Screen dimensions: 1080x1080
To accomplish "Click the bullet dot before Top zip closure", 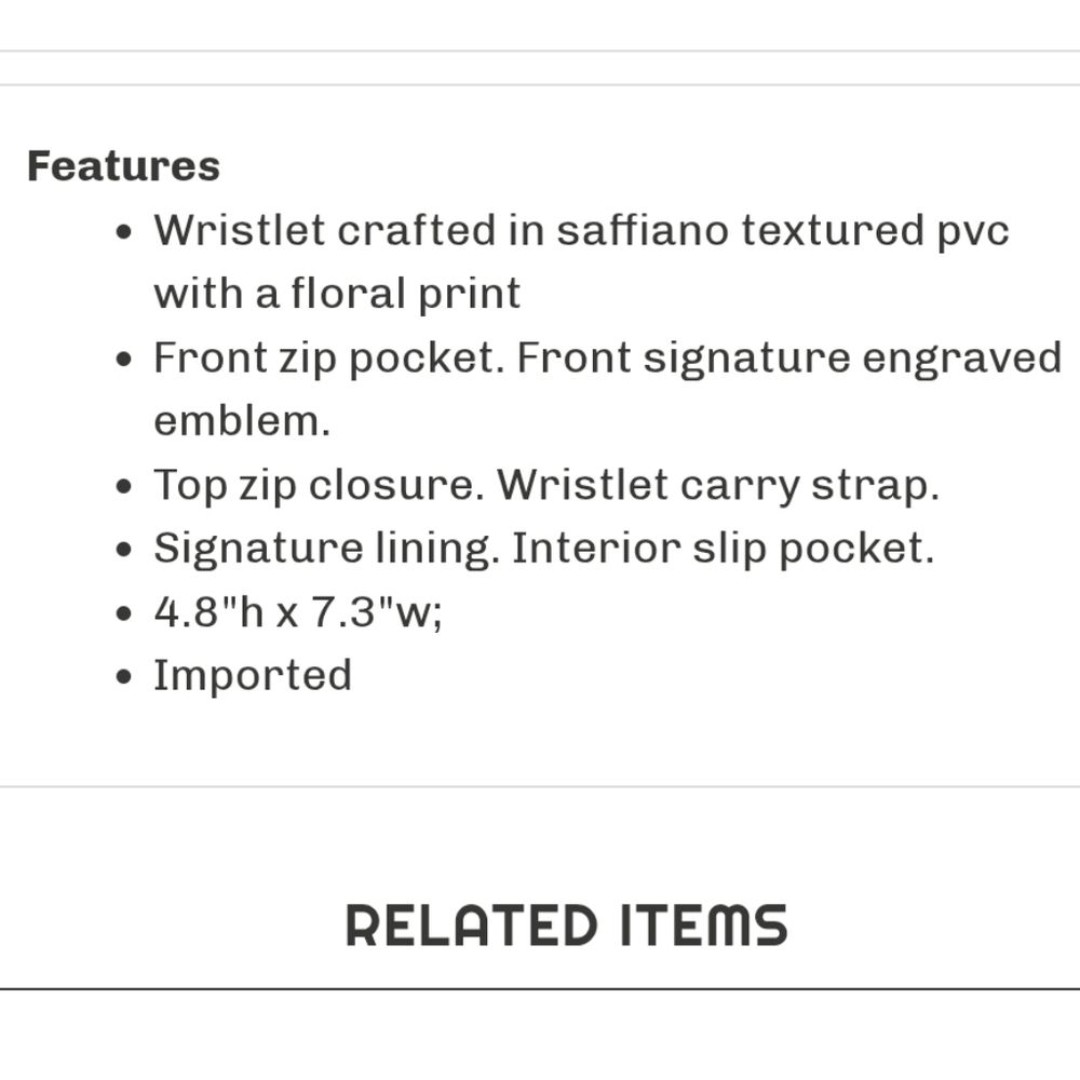I will click(123, 487).
